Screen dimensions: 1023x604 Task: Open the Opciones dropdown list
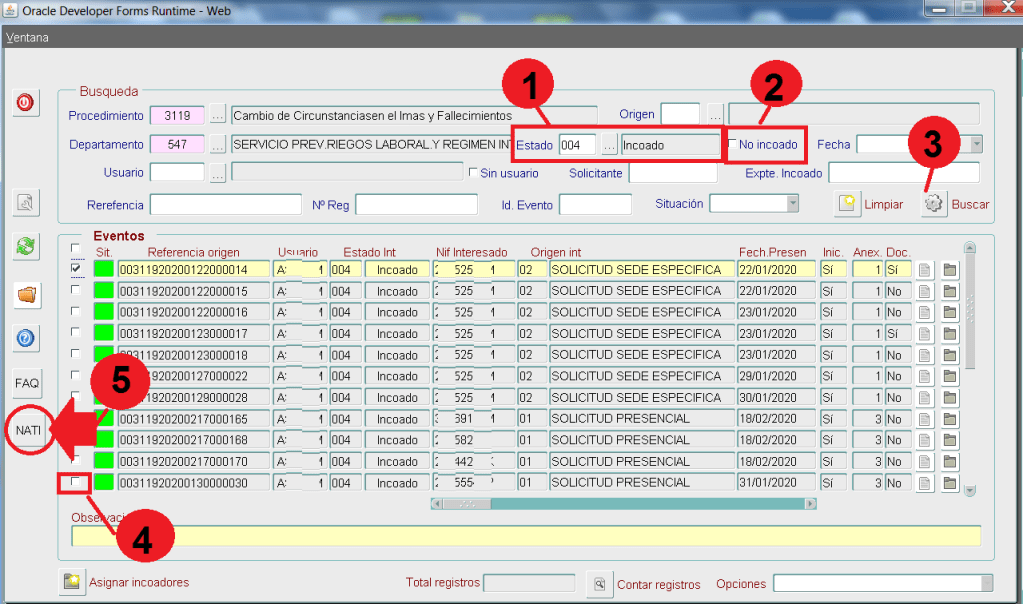coord(986,583)
